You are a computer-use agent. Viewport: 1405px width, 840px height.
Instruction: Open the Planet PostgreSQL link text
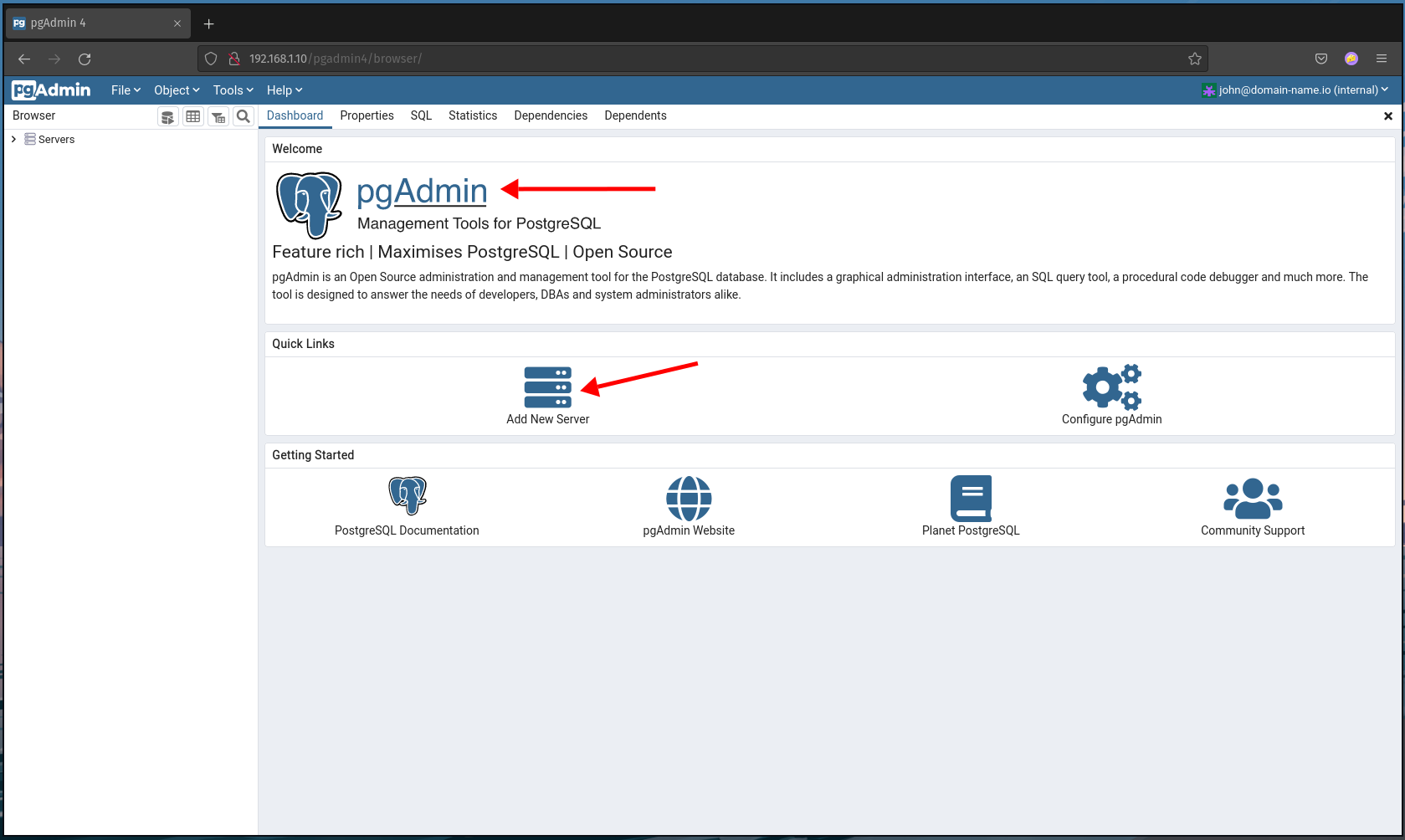pyautogui.click(x=971, y=530)
